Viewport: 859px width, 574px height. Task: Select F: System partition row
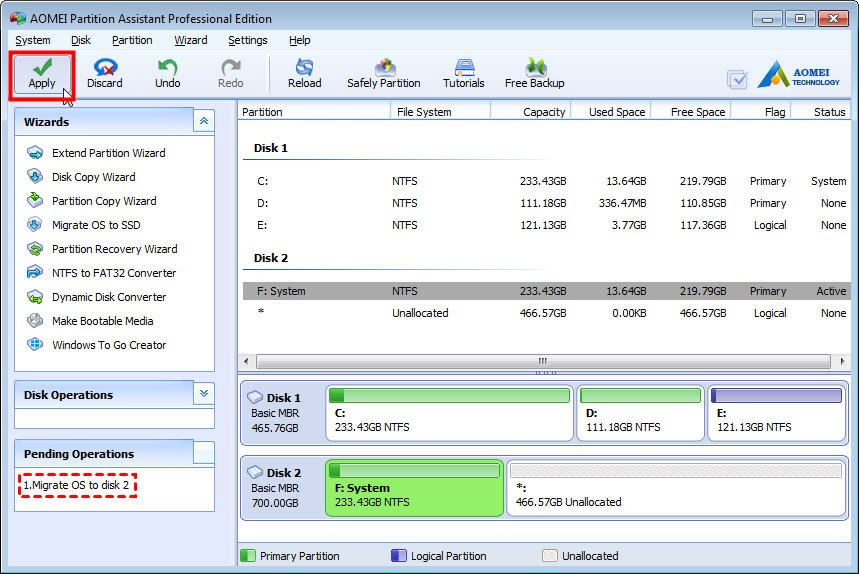pos(547,291)
